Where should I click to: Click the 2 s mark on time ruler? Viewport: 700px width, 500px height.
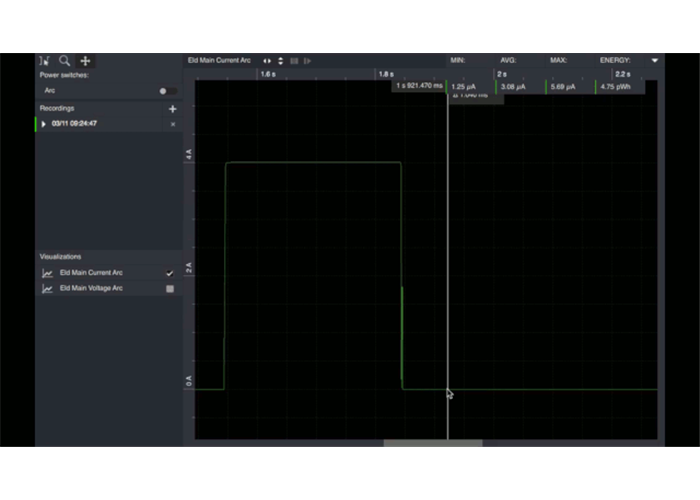click(x=502, y=74)
